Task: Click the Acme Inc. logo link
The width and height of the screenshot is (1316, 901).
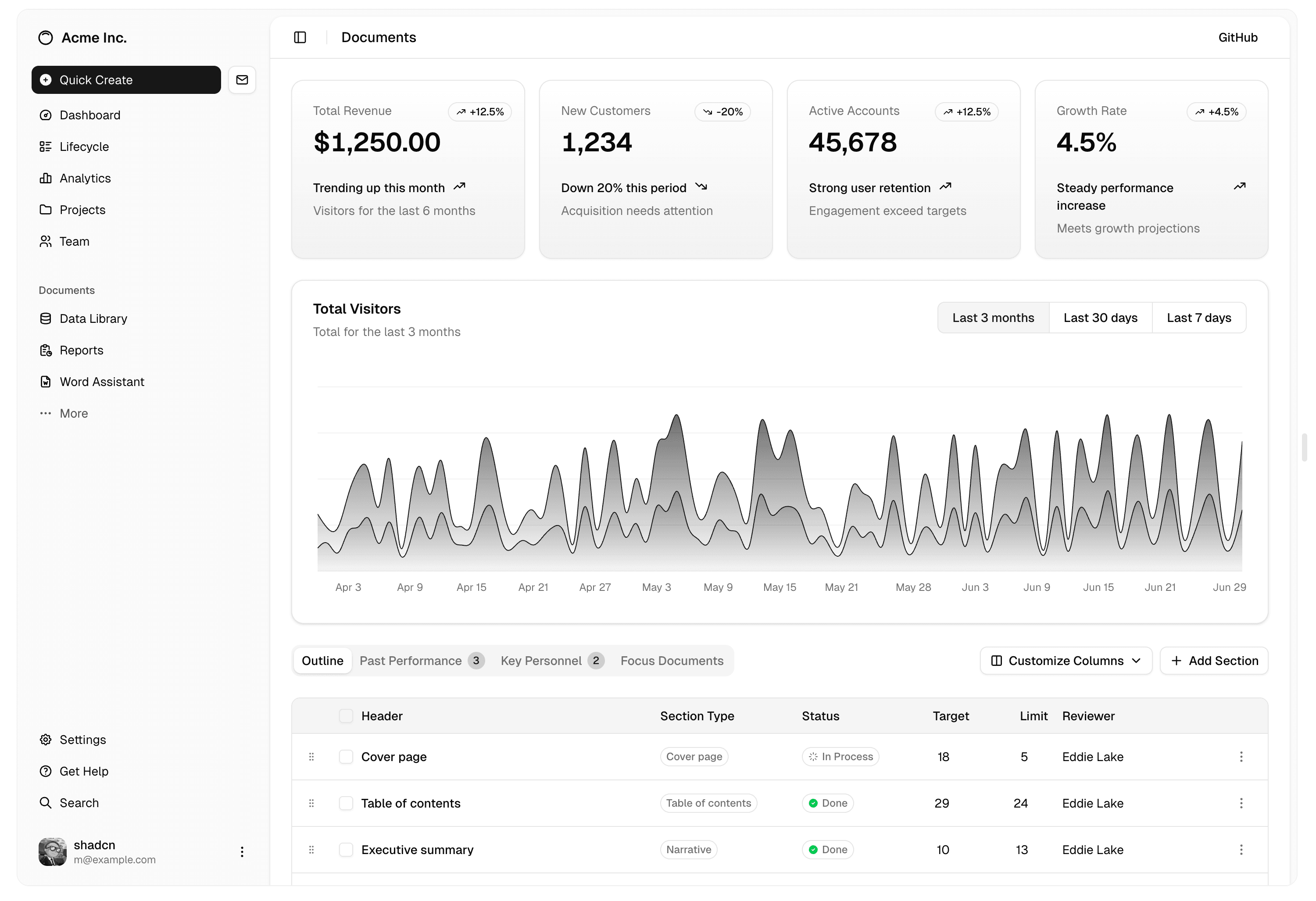Action: tap(82, 38)
